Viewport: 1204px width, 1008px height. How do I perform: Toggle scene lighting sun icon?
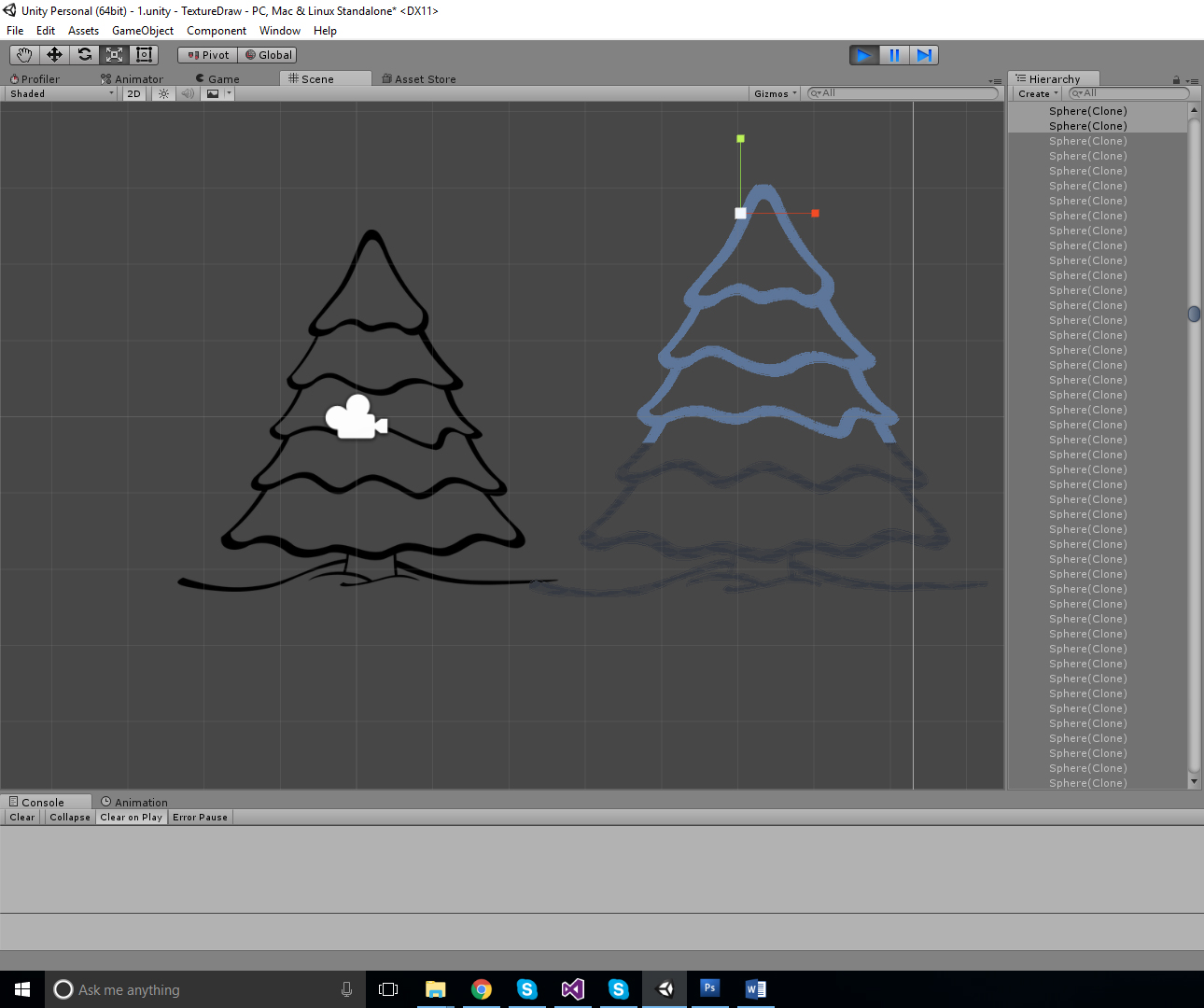pos(164,93)
